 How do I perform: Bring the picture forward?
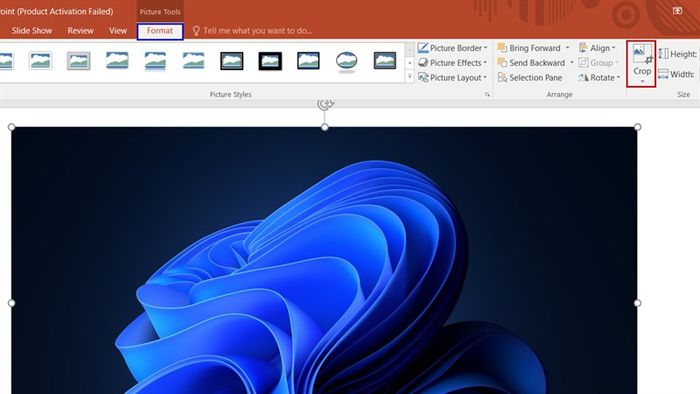[529, 48]
